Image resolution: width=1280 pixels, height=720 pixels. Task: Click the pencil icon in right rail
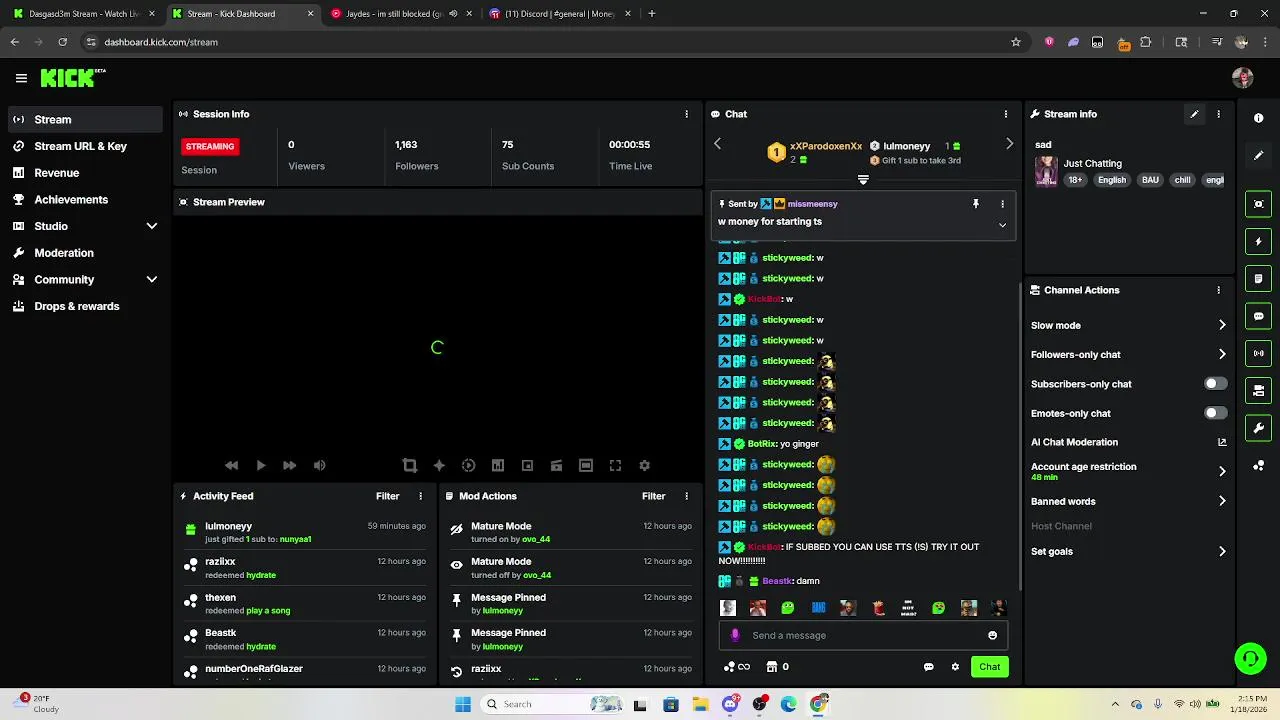click(1258, 156)
